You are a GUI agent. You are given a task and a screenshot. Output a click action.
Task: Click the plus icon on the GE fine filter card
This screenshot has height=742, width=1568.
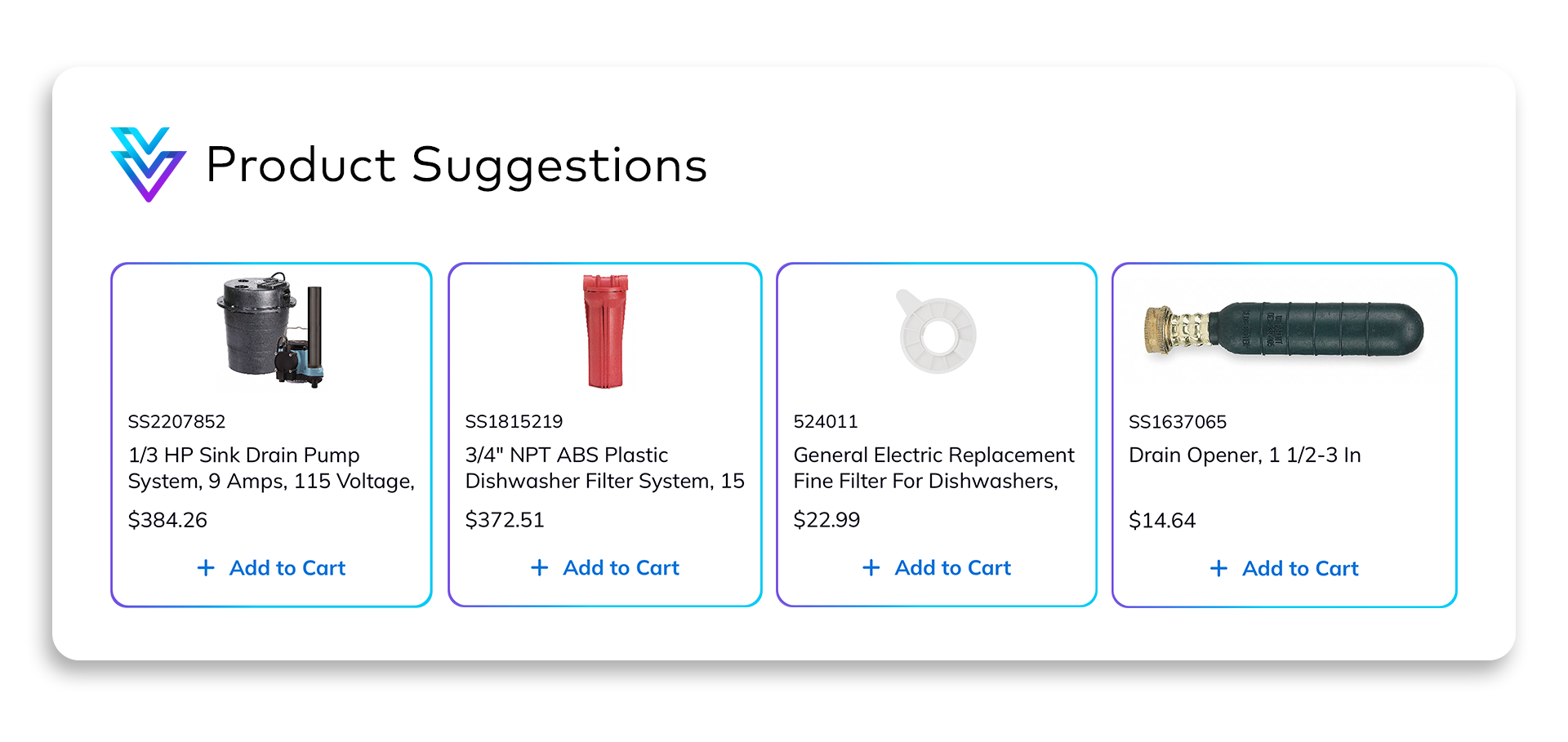point(871,568)
